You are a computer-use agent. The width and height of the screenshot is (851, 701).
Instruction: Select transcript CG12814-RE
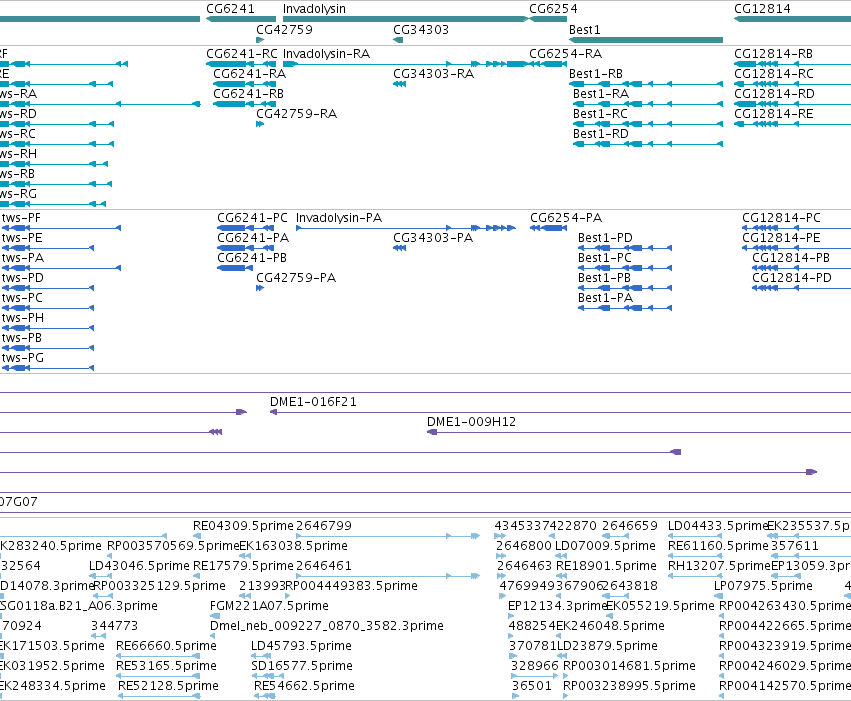(x=773, y=114)
